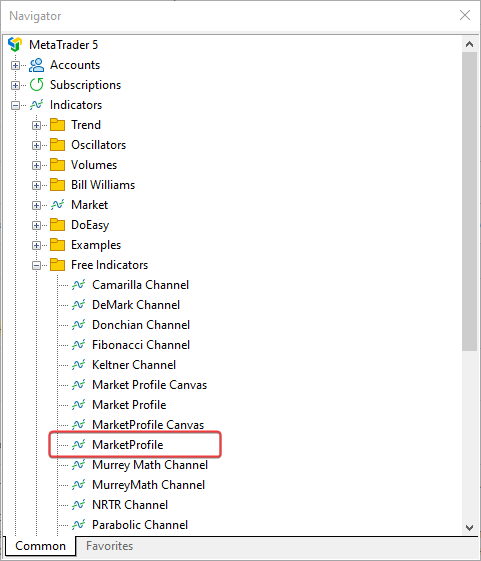Select the Market indicator icon
Image resolution: width=481 pixels, height=561 pixels.
coord(57,205)
